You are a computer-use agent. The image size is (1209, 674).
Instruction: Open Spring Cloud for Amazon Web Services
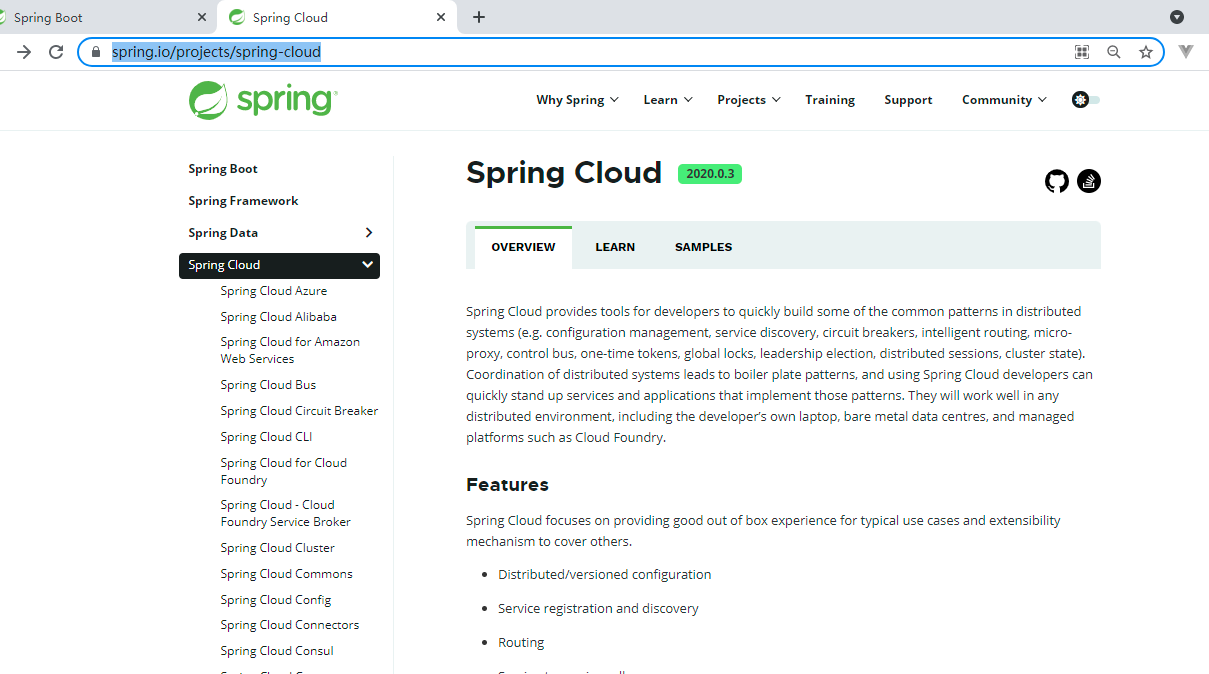(x=290, y=350)
